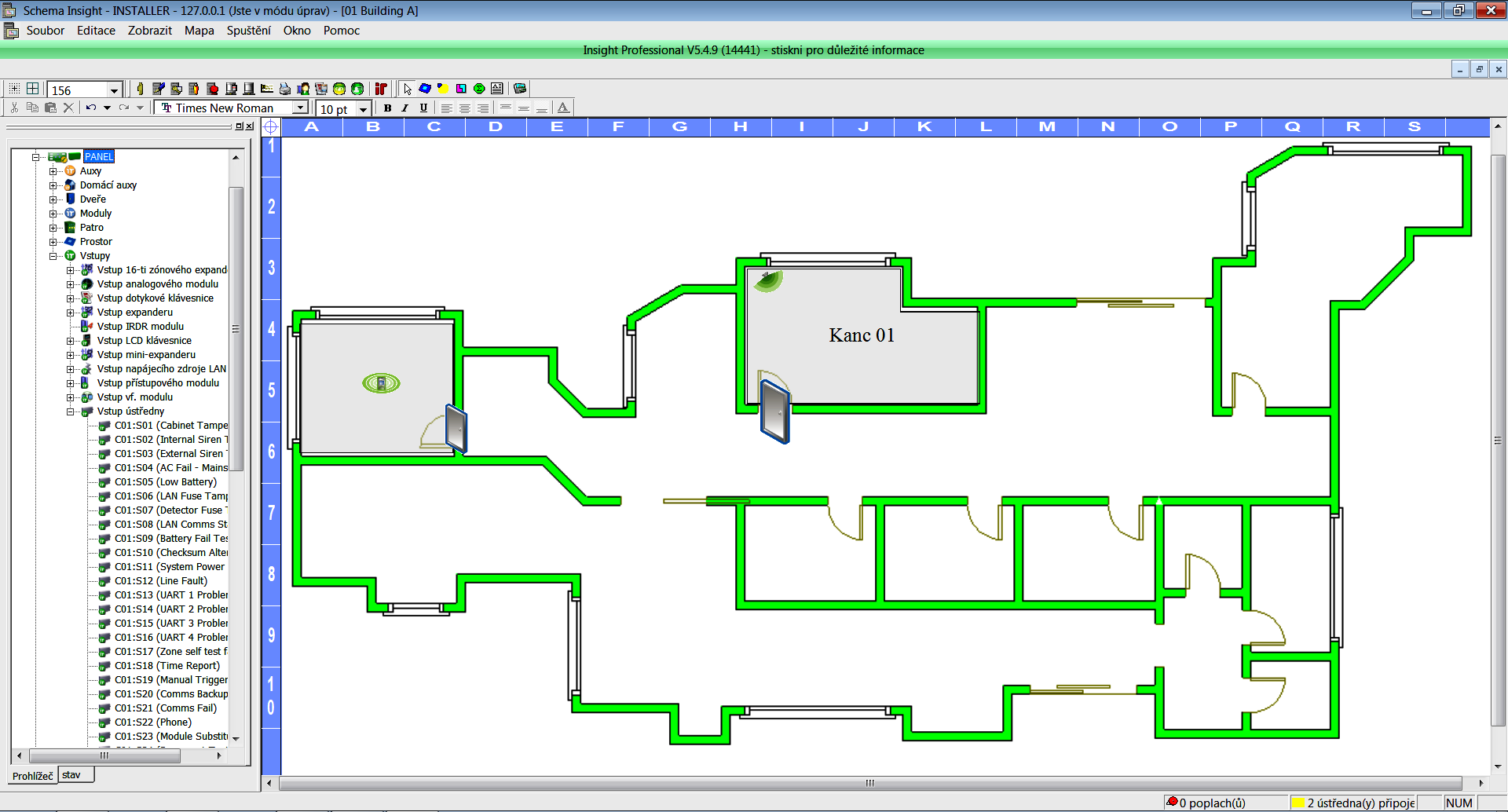Click the scissors cut icon
Viewport: 1508px width, 812px height.
tap(16, 108)
